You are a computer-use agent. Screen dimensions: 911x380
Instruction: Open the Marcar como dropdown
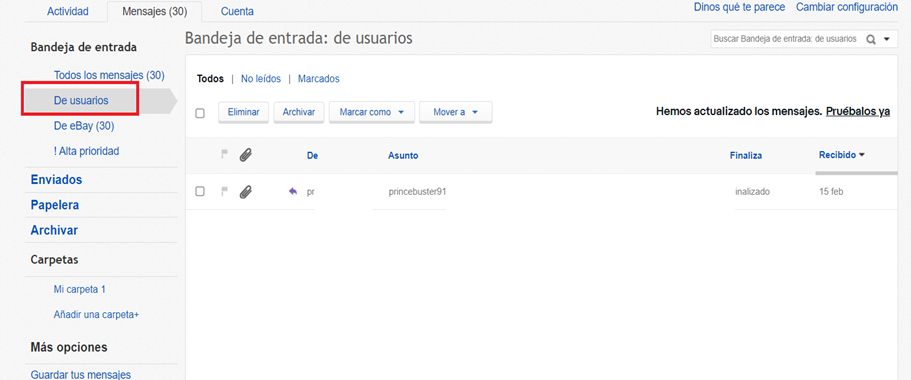(x=372, y=112)
